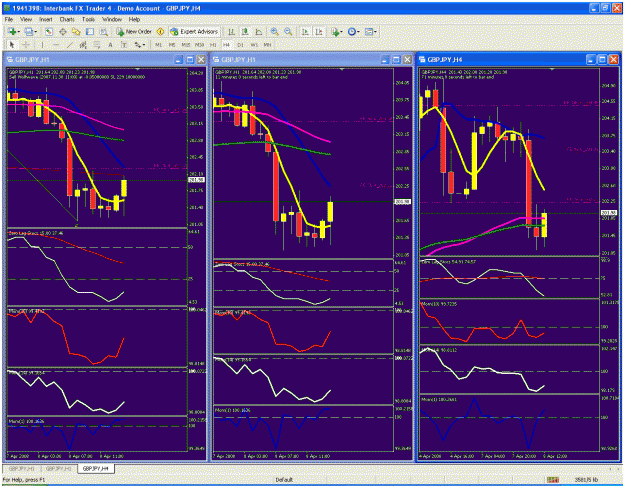The height and width of the screenshot is (486, 625).
Task: Switch to MN timeframe
Action: [267, 45]
